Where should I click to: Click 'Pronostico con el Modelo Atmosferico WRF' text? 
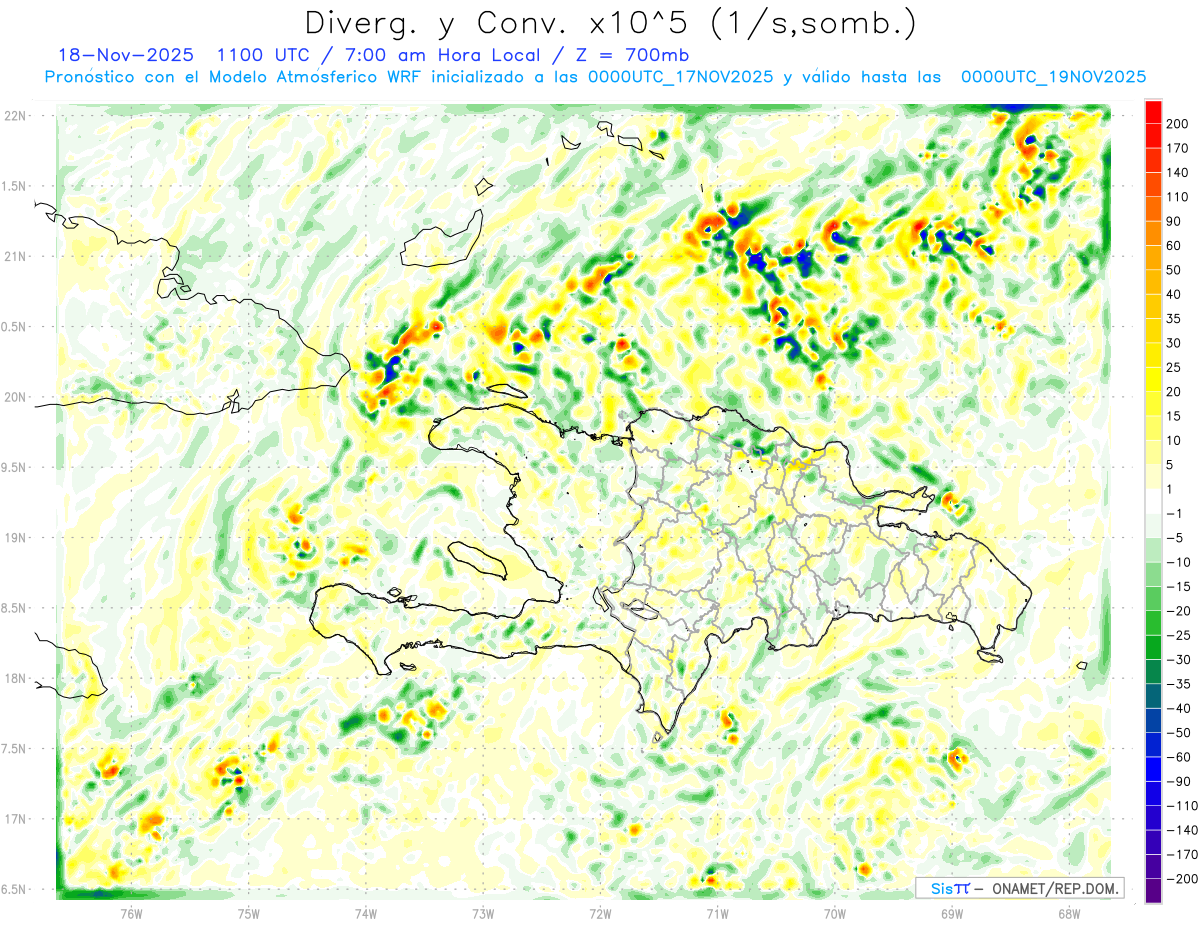click(233, 77)
